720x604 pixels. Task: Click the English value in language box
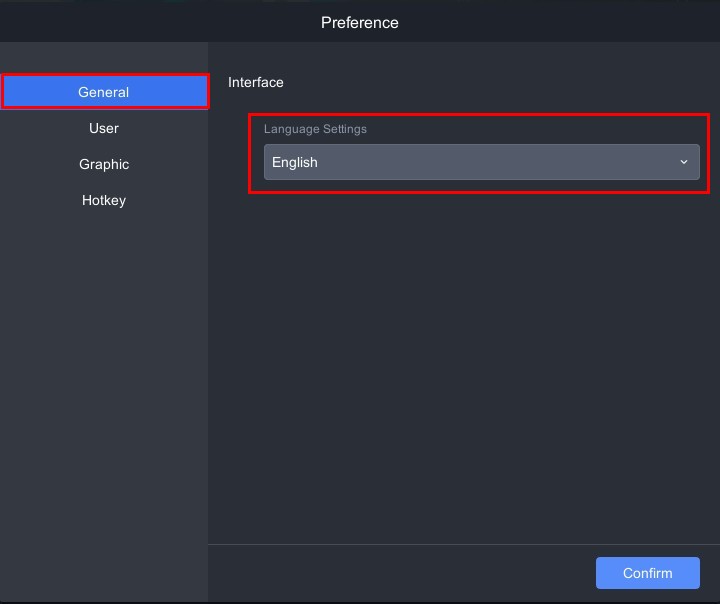295,162
